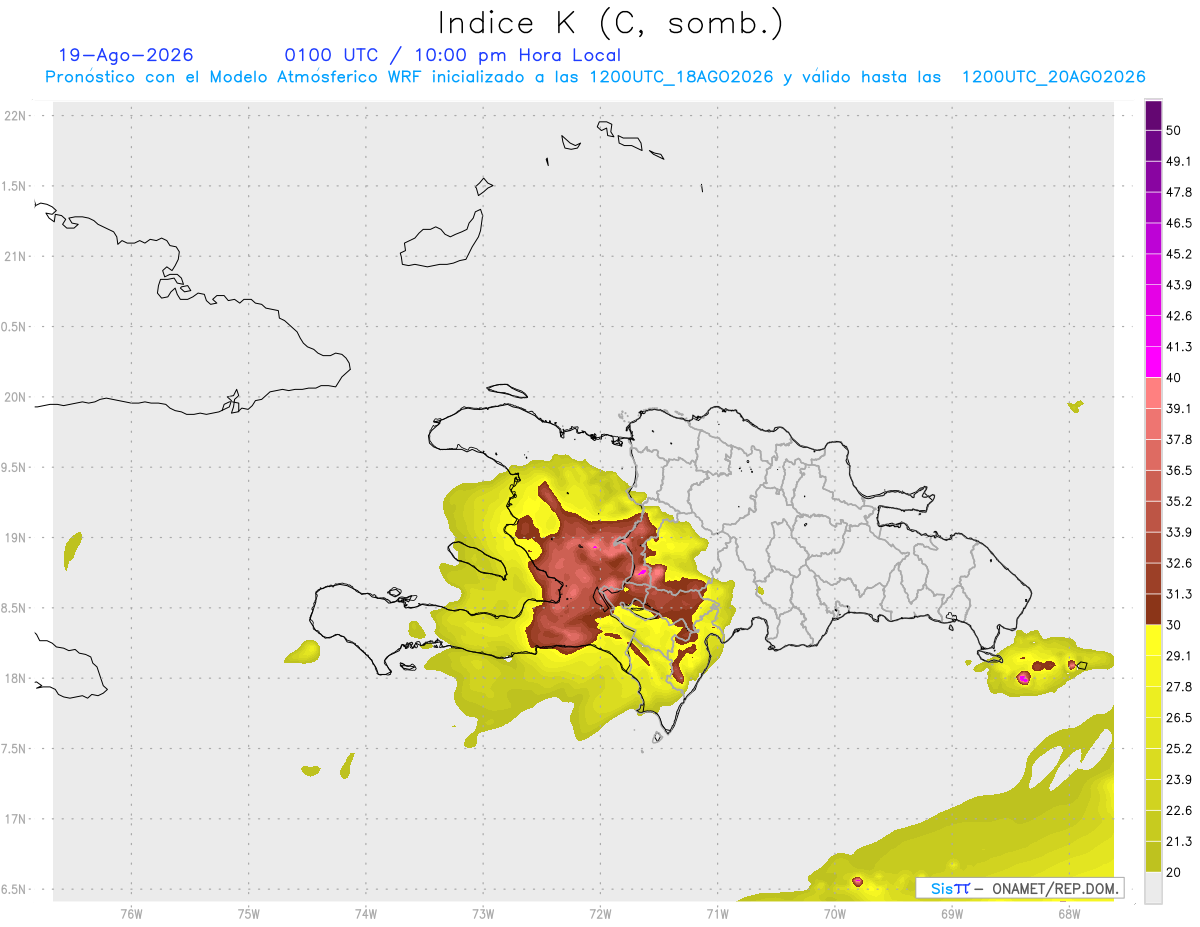Click the longitude axis label "69W"
The height and width of the screenshot is (927, 1200).
[952, 913]
